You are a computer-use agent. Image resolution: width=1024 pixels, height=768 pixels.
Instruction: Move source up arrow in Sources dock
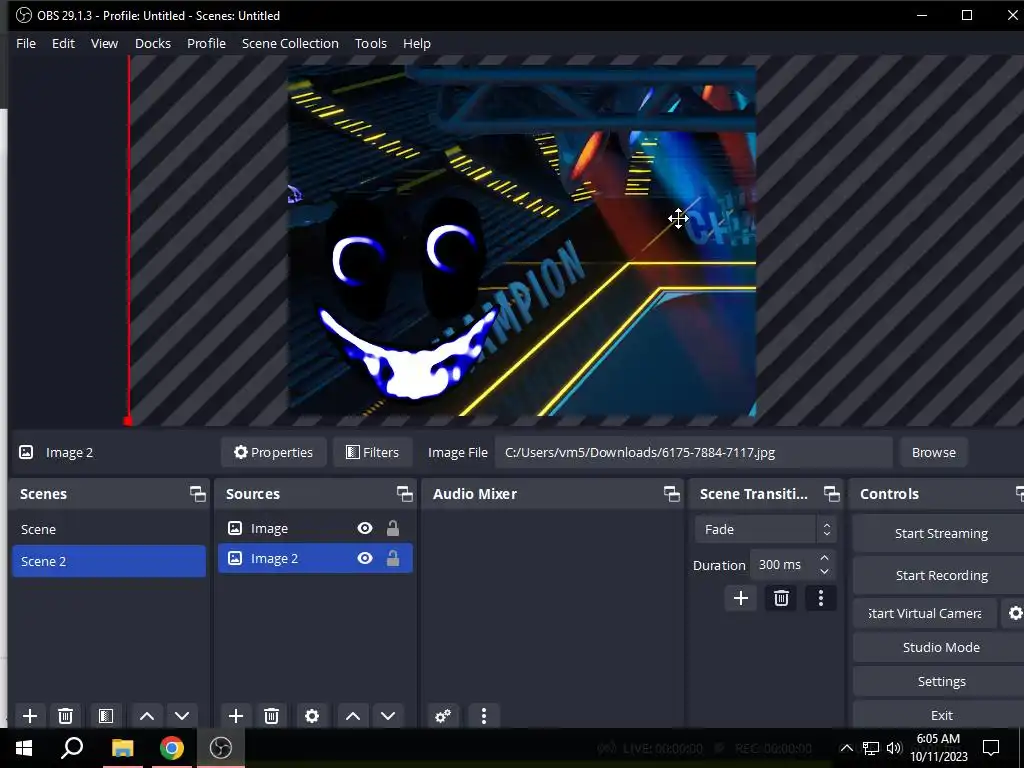click(353, 716)
